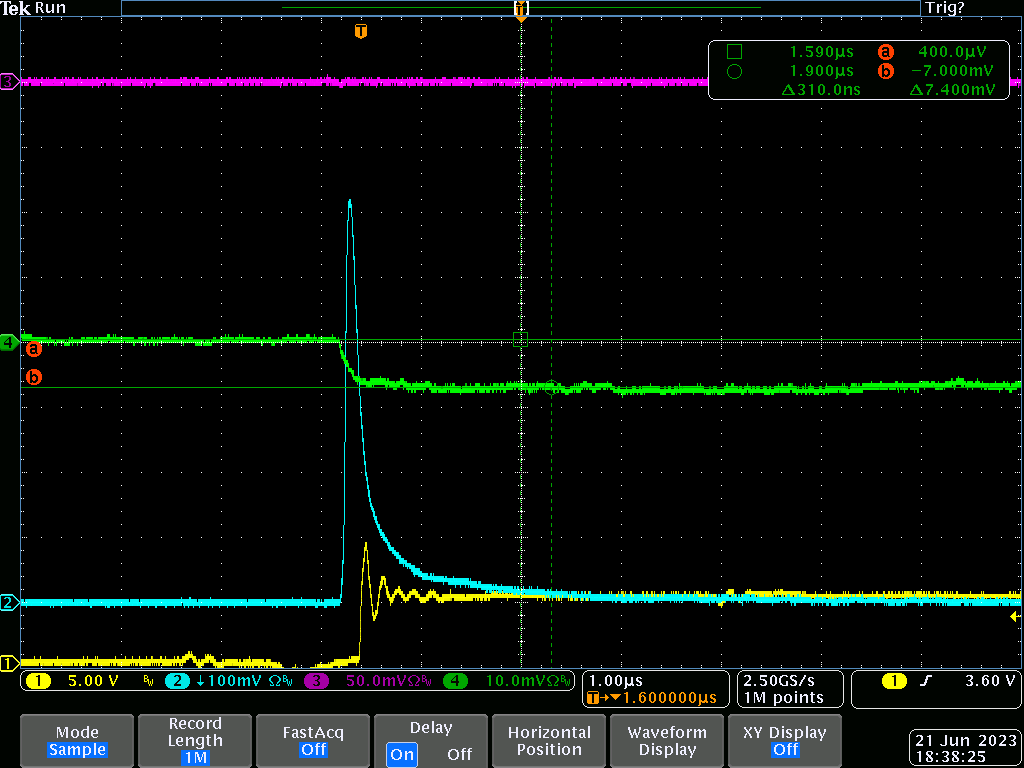This screenshot has width=1024, height=768.
Task: Open the Record Length 1M selector
Action: click(x=195, y=741)
